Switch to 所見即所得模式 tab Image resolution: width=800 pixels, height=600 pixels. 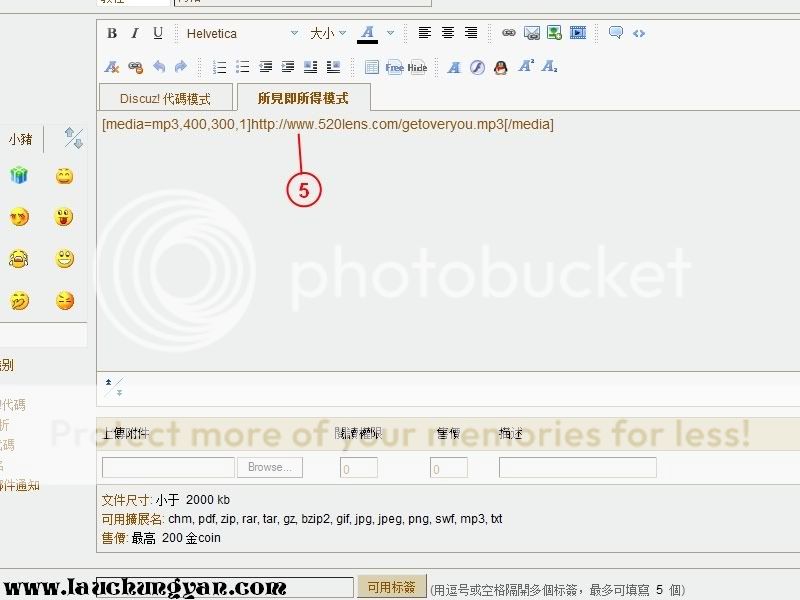point(303,97)
